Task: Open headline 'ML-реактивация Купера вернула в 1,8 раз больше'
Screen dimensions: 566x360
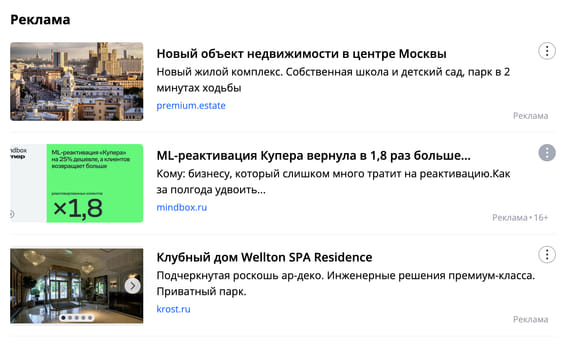Action: coord(313,156)
